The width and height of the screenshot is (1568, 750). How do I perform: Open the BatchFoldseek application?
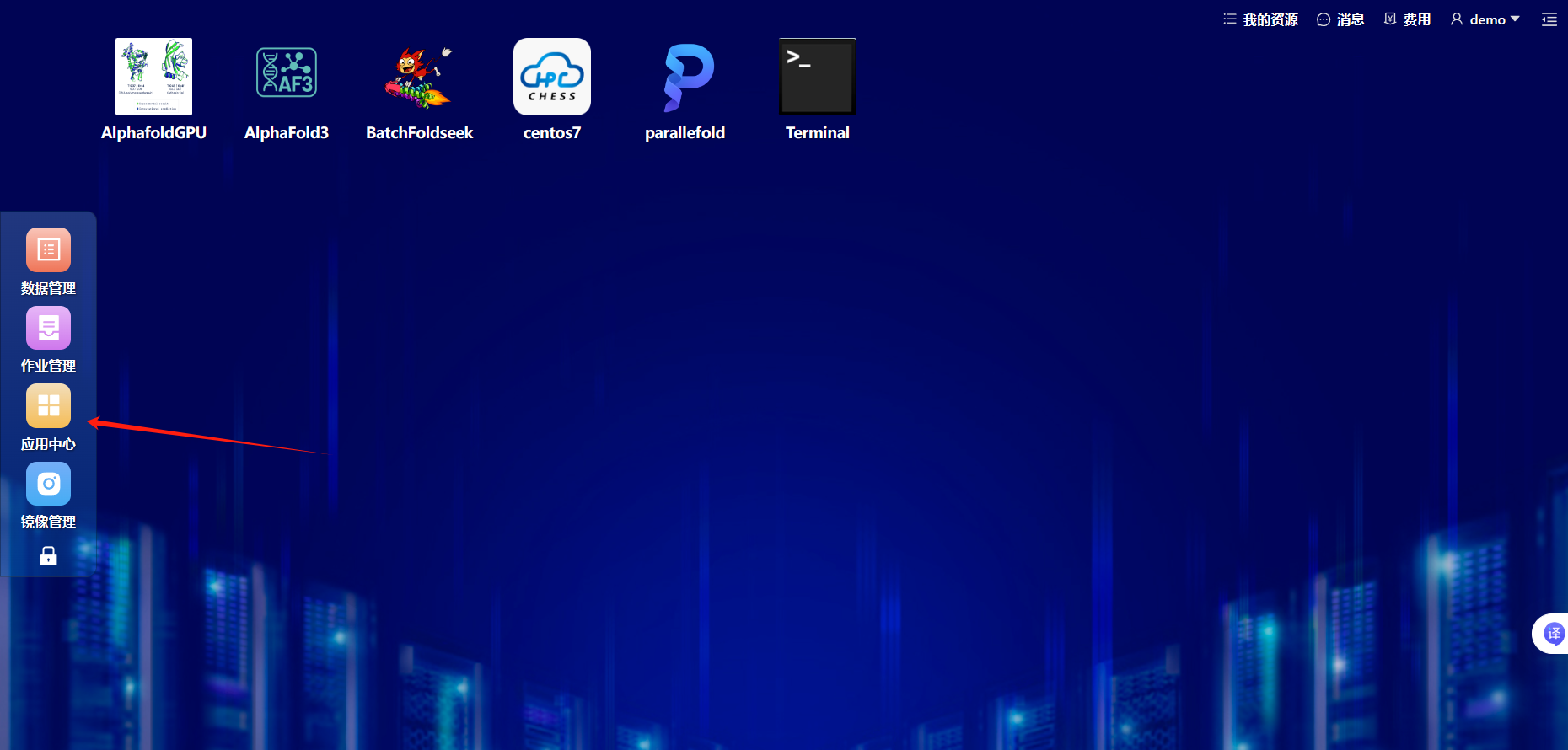point(419,77)
